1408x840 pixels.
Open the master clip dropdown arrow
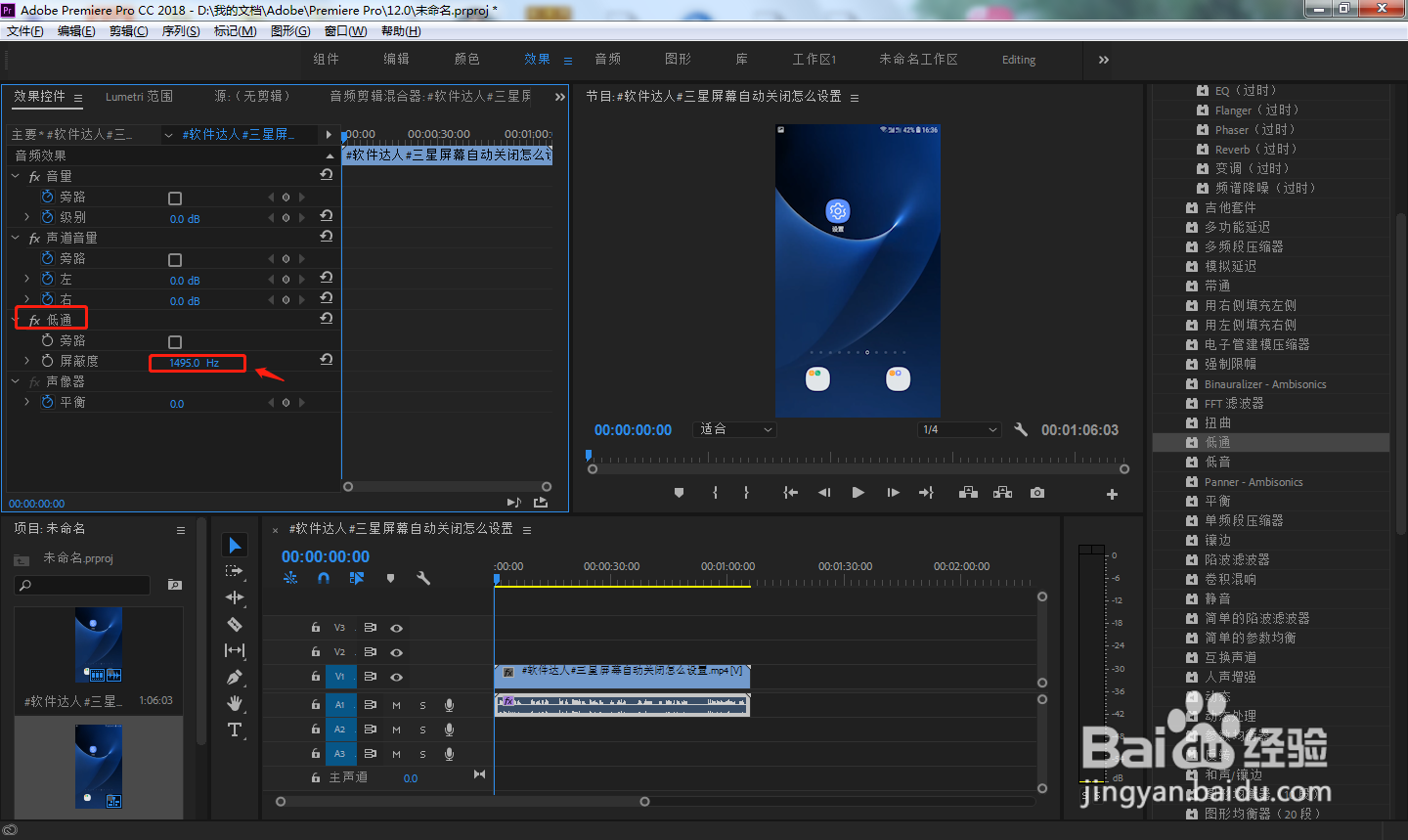tap(169, 135)
